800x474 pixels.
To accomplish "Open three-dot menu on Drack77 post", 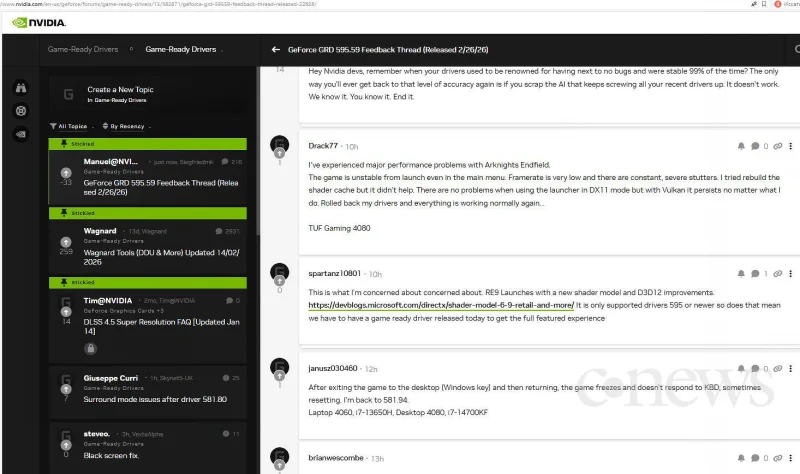I will (x=790, y=146).
